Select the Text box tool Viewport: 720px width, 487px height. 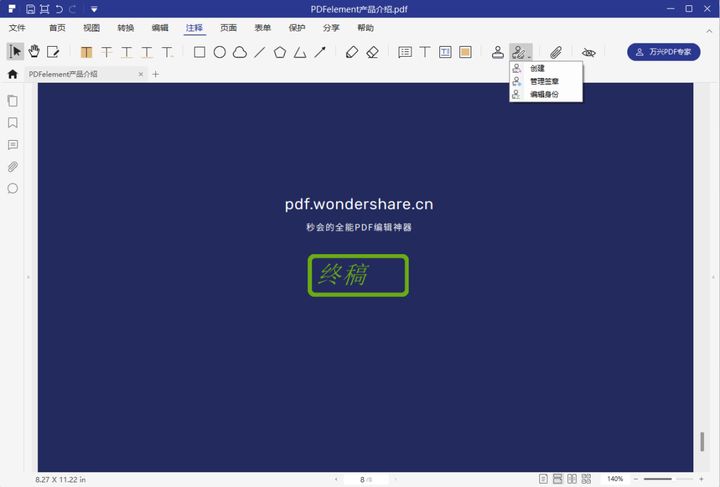point(445,52)
